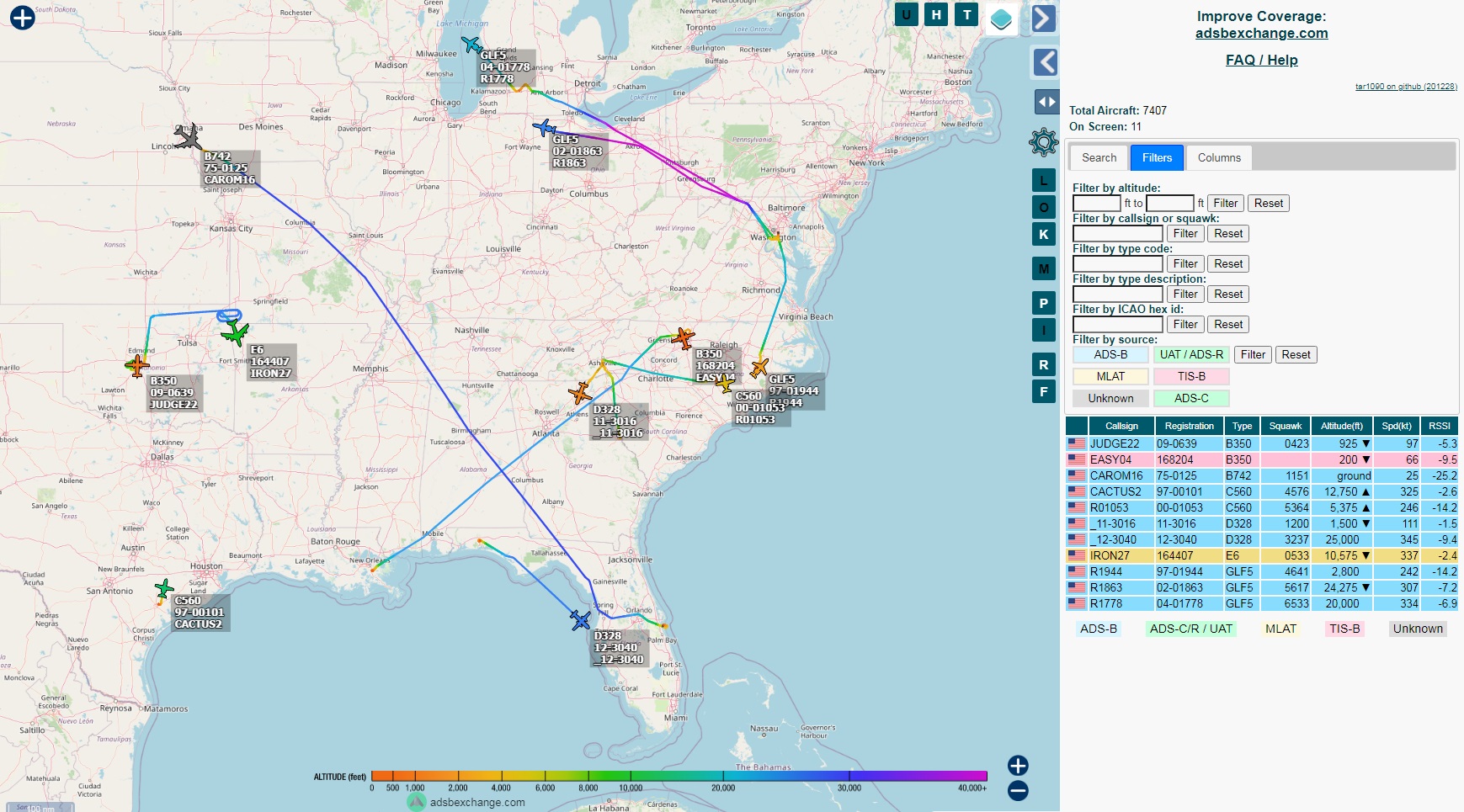Click Reset button for altitude filter
Screen dimensions: 1464x812
point(1269,204)
